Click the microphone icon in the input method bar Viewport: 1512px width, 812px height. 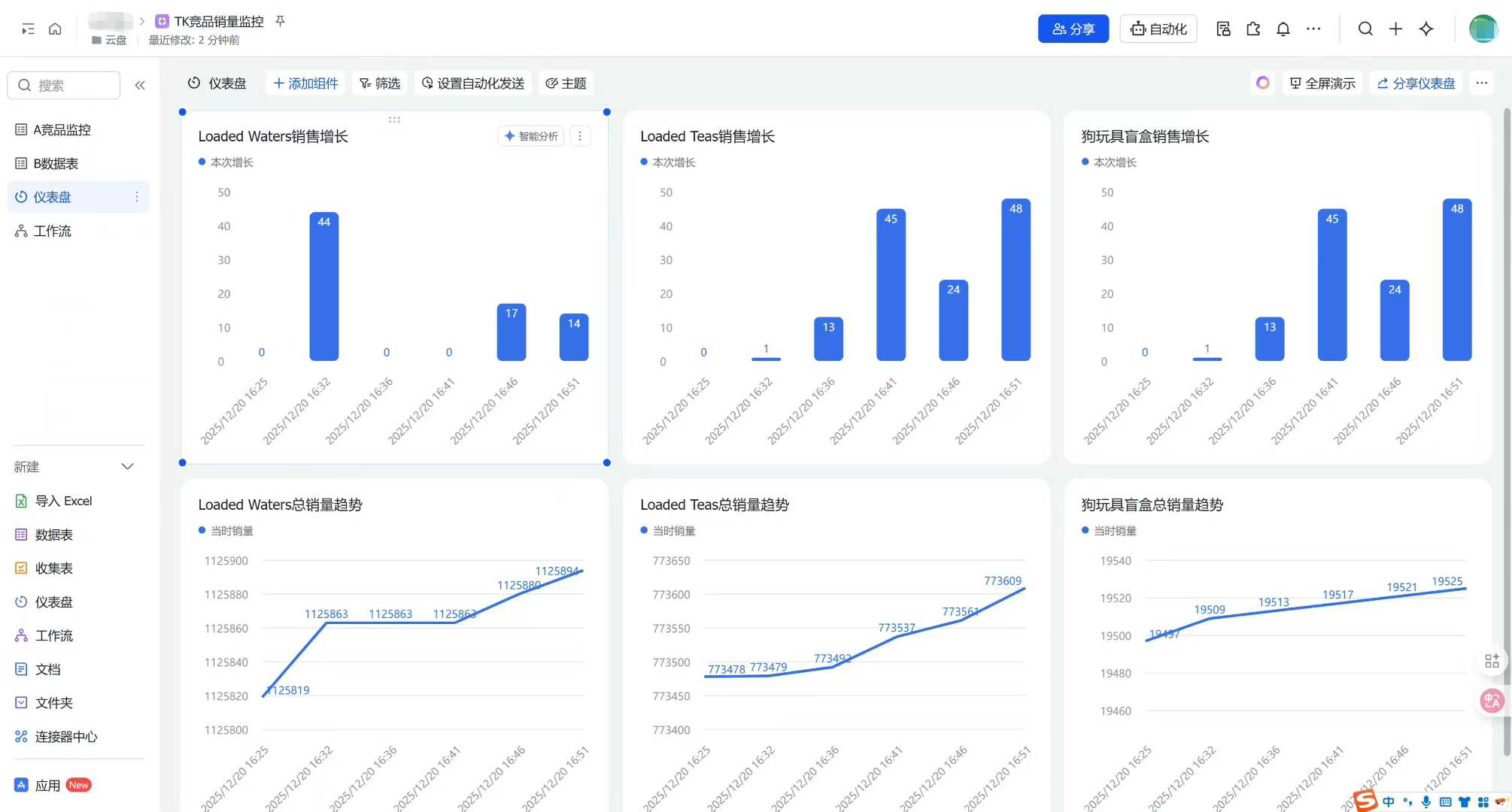coord(1425,801)
